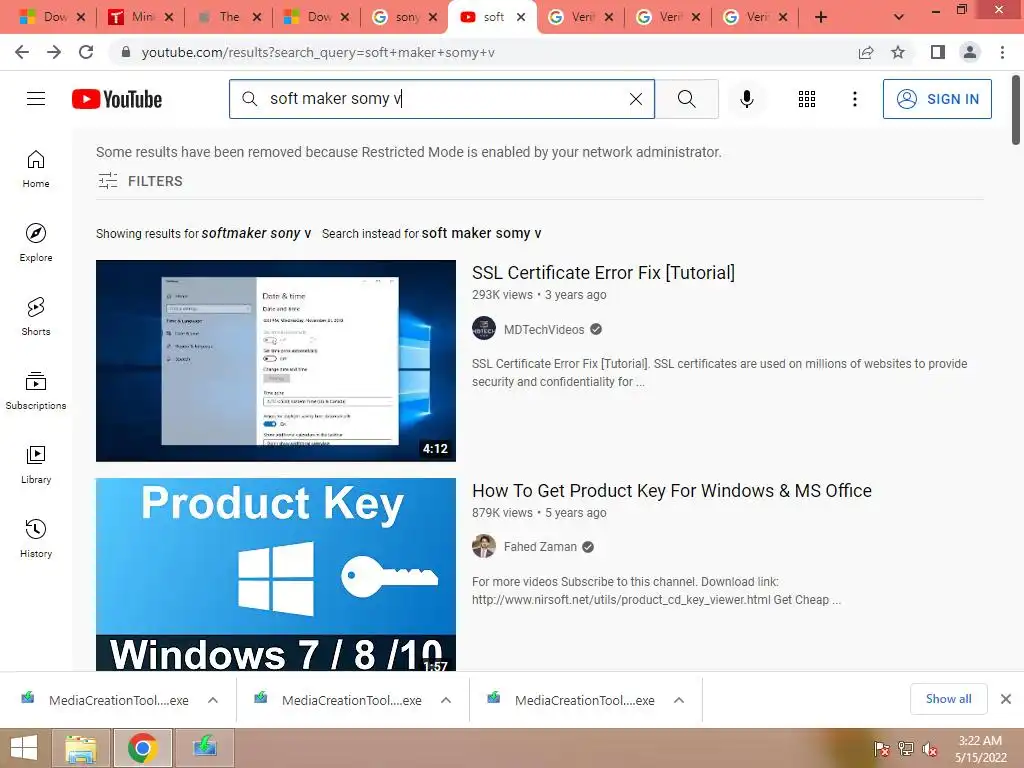1024x768 pixels.
Task: Open Shorts in the sidebar
Action: [36, 317]
